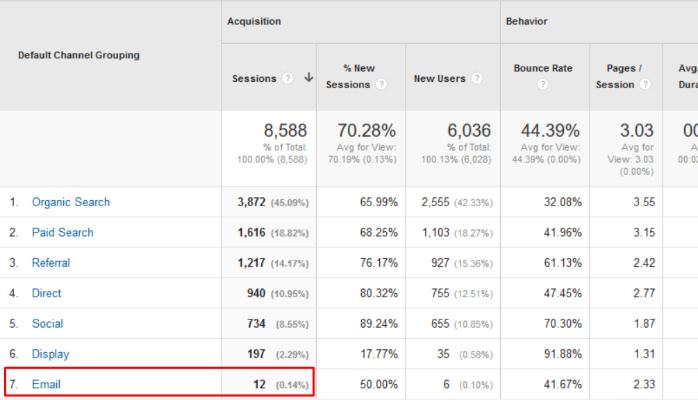Click Display new sessions 17.77%

[379, 354]
